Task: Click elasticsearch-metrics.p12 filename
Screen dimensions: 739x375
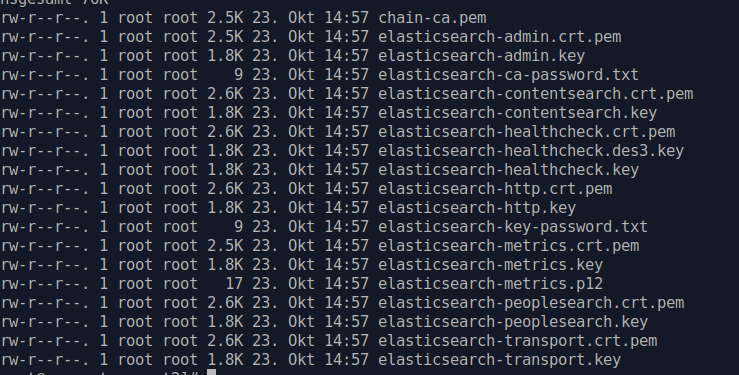Action: pyautogui.click(x=491, y=284)
